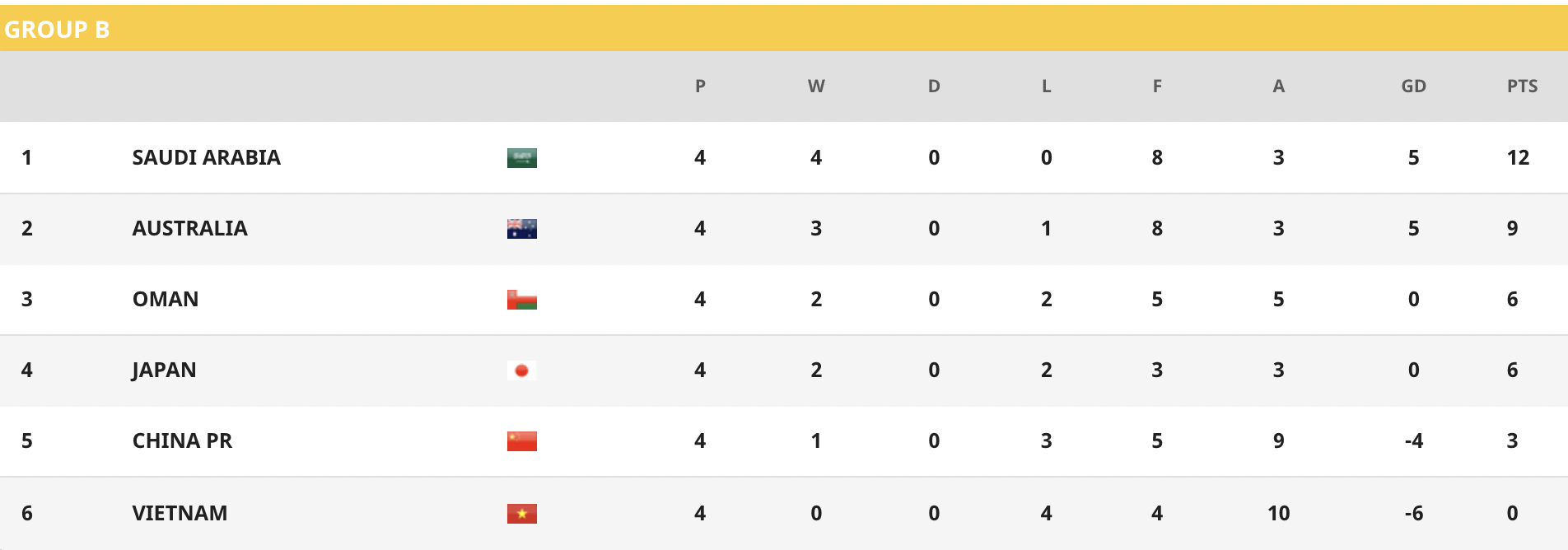Click the Vietnam flag icon
This screenshot has height=550, width=1568.
(x=521, y=514)
